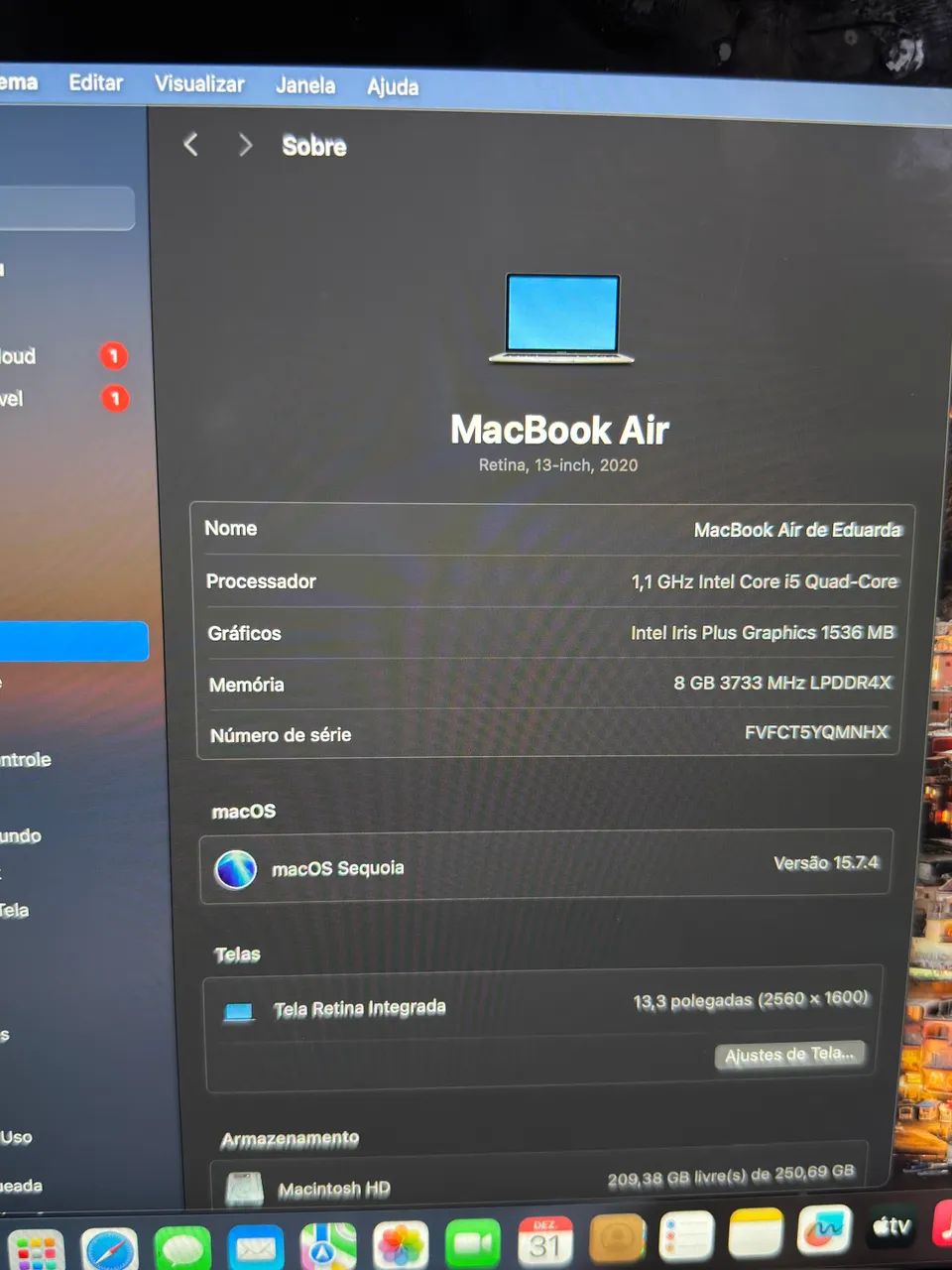The height and width of the screenshot is (1270, 952).
Task: Open the Janela menu
Action: [x=305, y=86]
